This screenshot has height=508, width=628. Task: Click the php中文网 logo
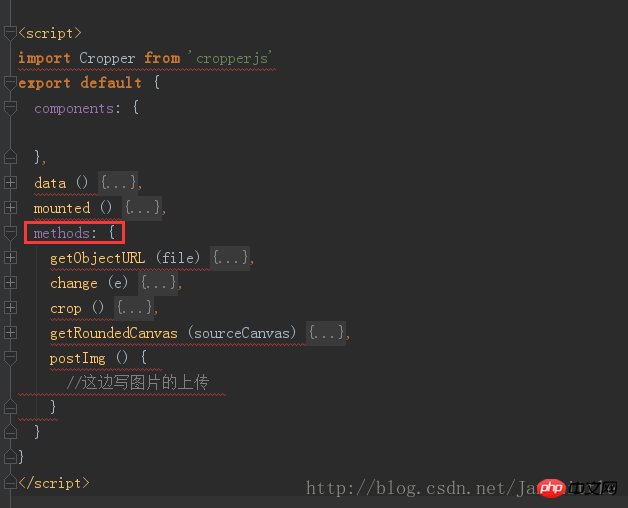[x=577, y=488]
